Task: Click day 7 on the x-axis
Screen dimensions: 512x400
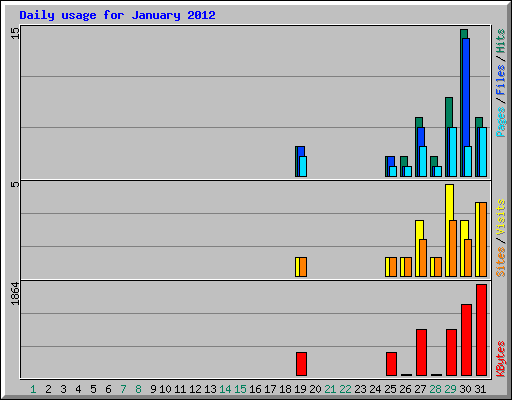Action: click(x=123, y=389)
